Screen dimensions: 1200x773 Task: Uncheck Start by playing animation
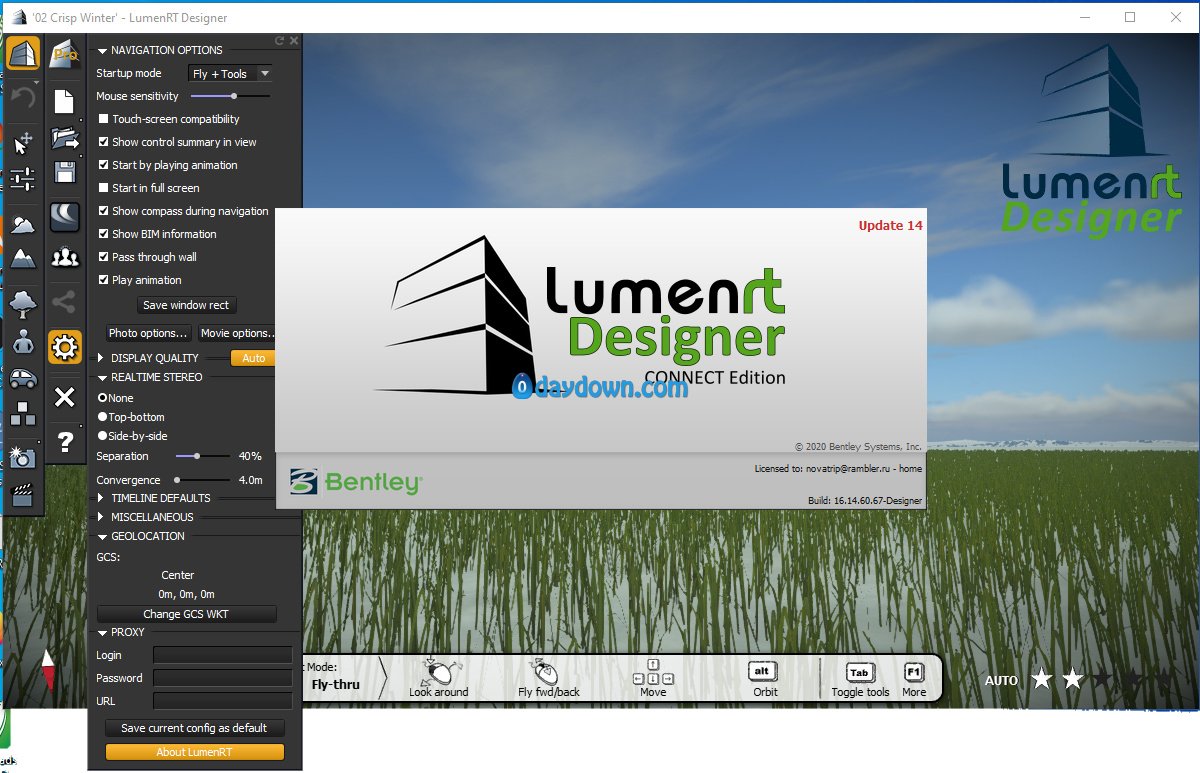pyautogui.click(x=103, y=165)
